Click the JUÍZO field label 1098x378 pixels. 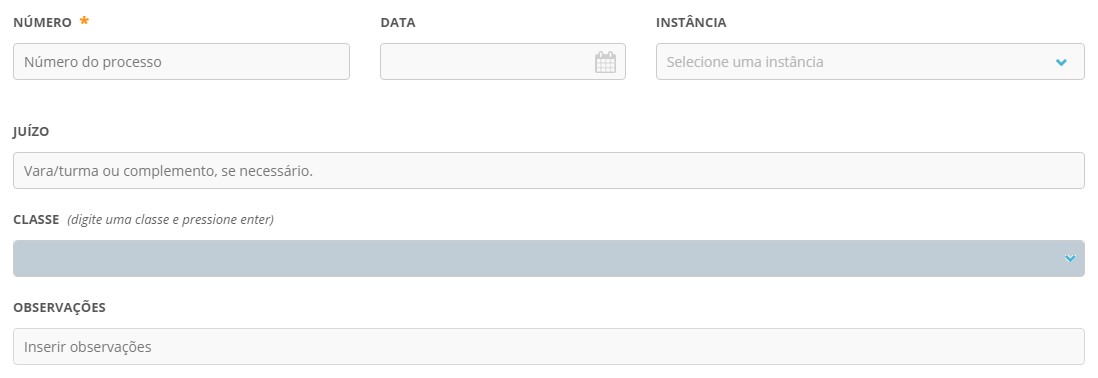coord(32,132)
